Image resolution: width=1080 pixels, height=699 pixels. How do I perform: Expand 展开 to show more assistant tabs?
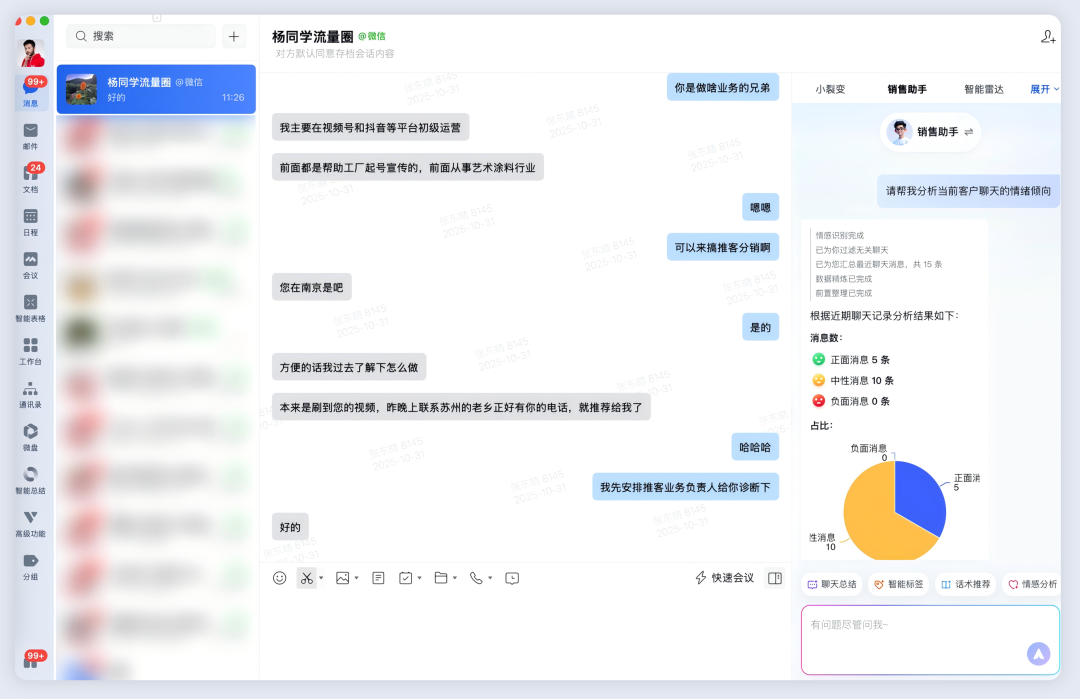coord(1040,88)
